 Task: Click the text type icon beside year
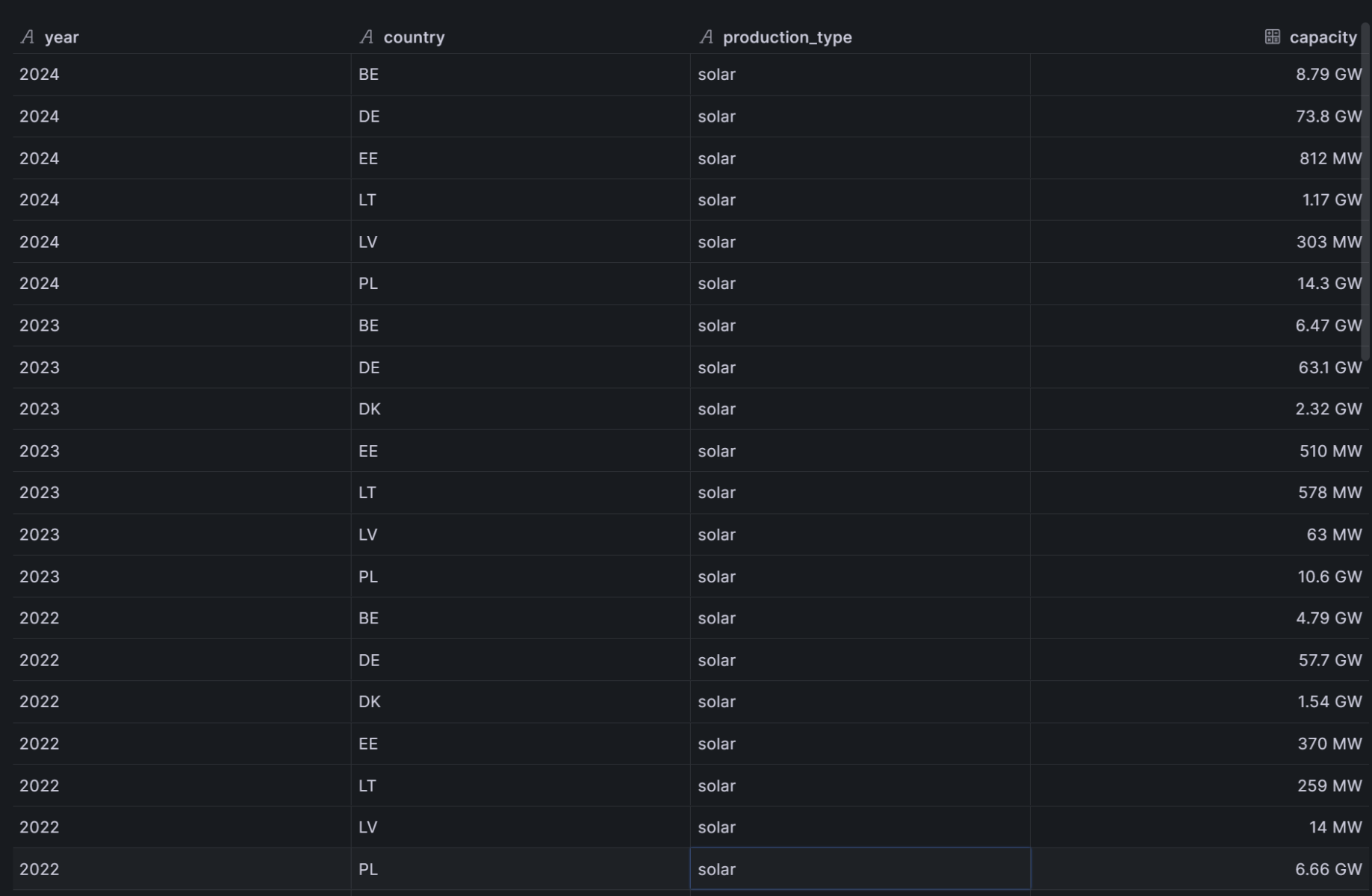[x=28, y=37]
